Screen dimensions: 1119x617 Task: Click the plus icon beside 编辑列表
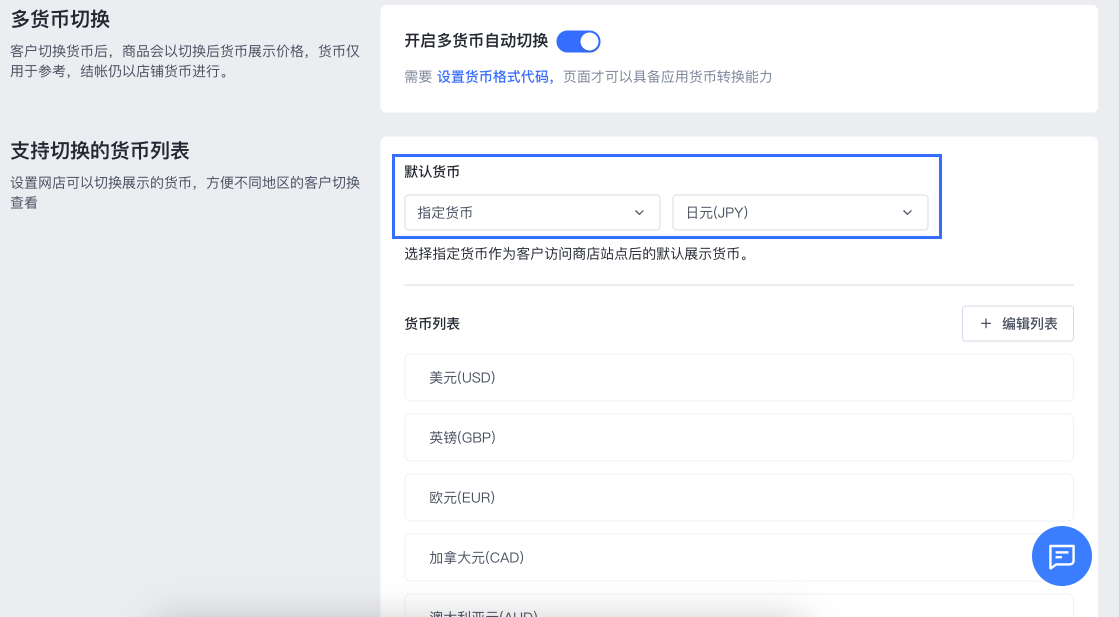(x=986, y=324)
